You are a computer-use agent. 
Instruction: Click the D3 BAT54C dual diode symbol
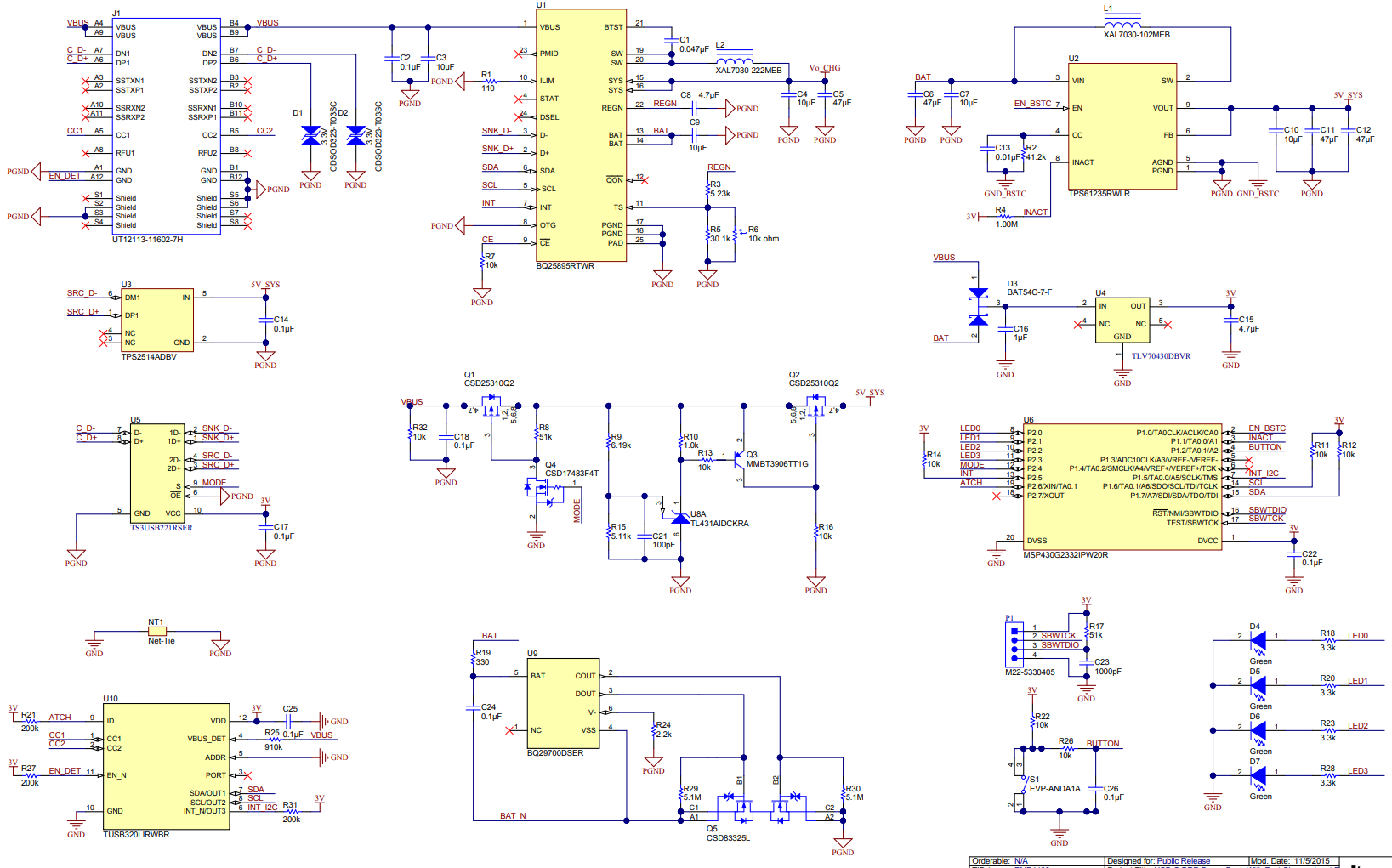tap(978, 307)
